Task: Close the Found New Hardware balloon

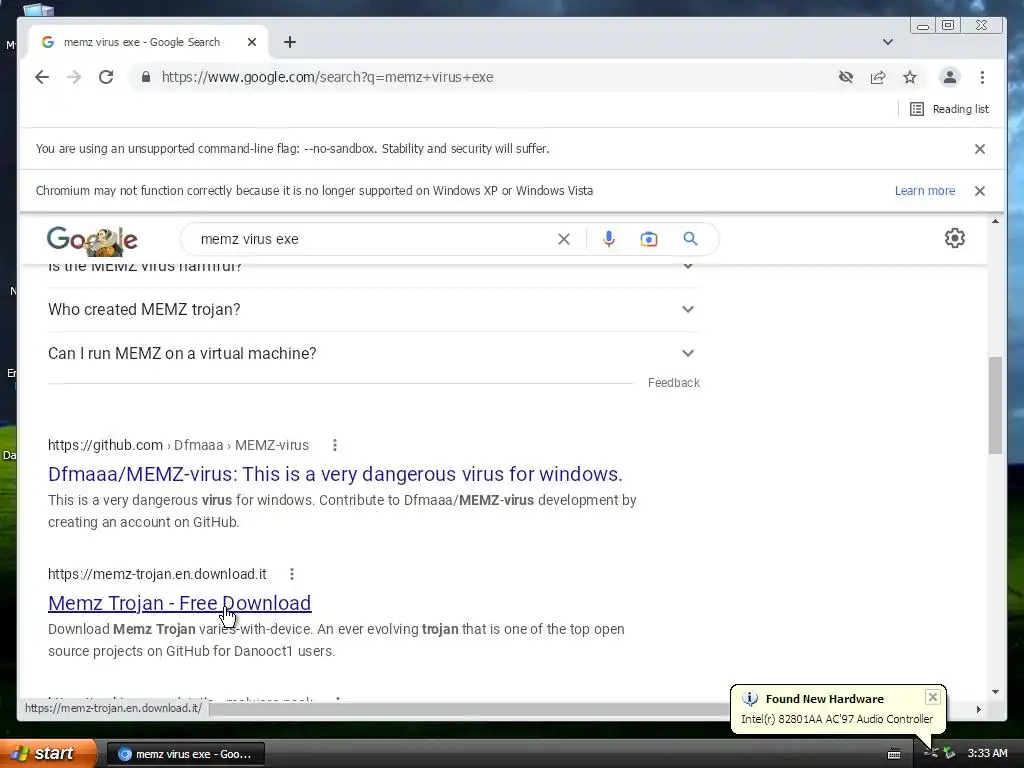Action: 933,697
